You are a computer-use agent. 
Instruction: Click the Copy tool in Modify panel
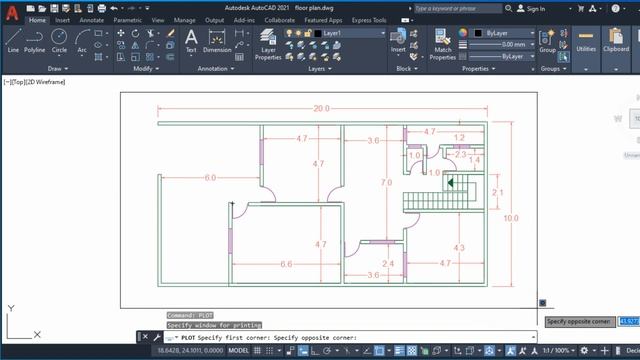tap(121, 45)
